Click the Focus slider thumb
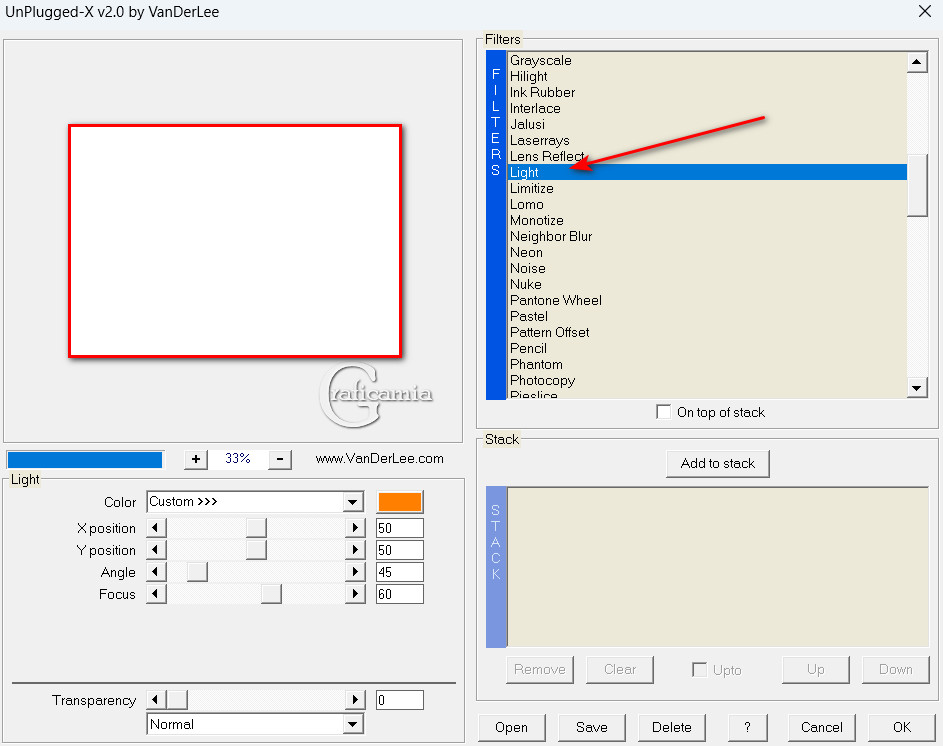This screenshot has width=943, height=746. pyautogui.click(x=271, y=594)
